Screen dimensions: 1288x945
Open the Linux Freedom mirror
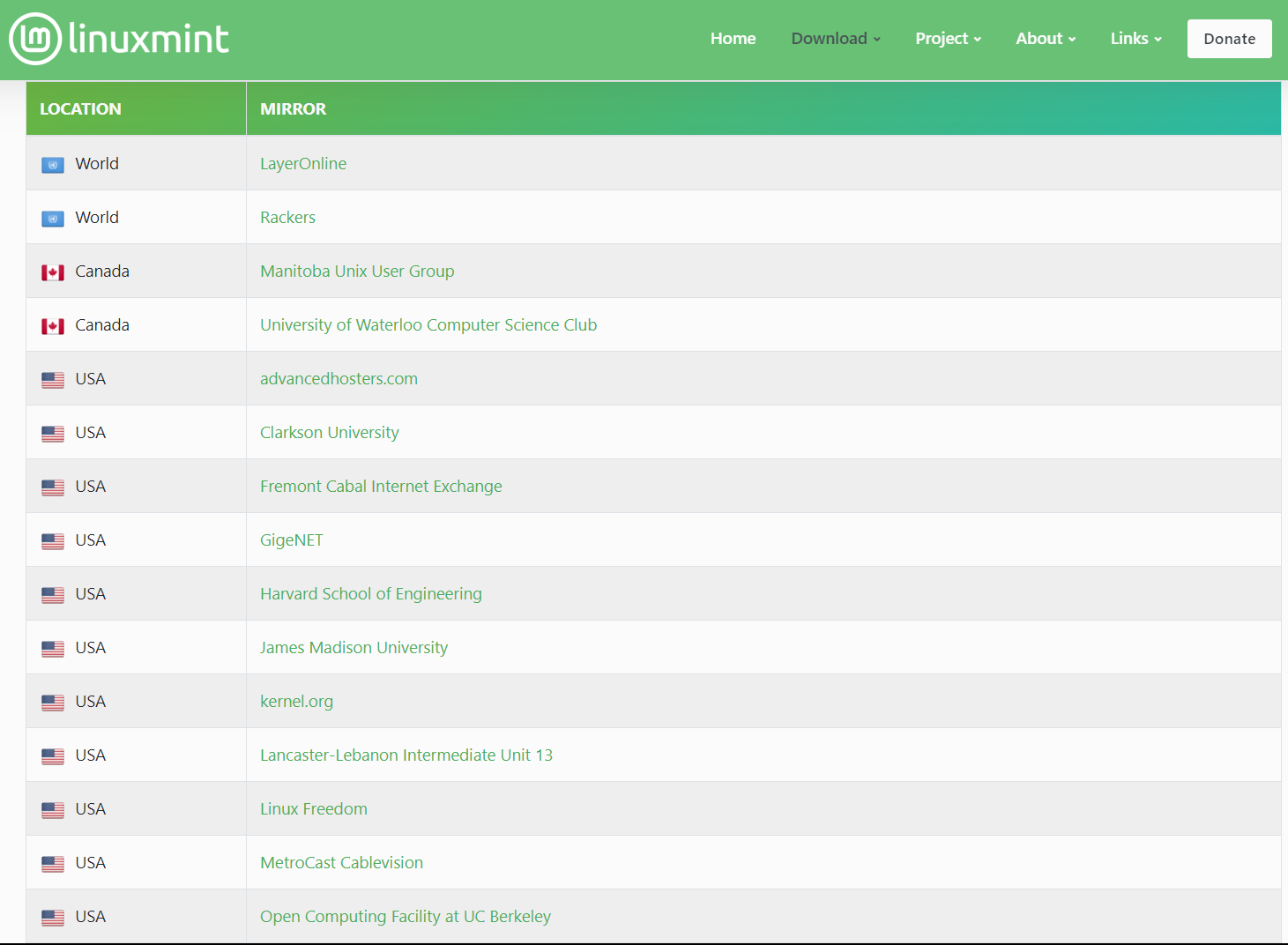point(314,808)
